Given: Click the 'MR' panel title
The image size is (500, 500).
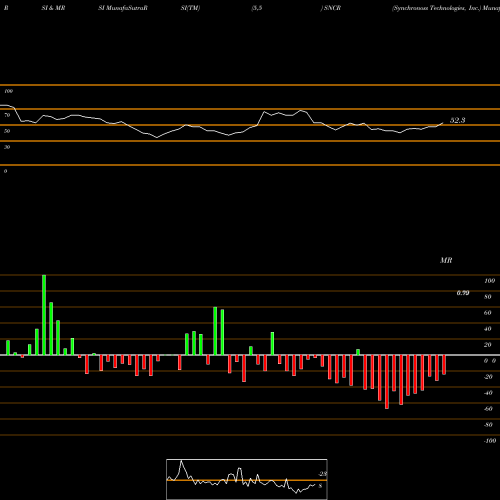Looking at the screenshot, I should pos(446,260).
